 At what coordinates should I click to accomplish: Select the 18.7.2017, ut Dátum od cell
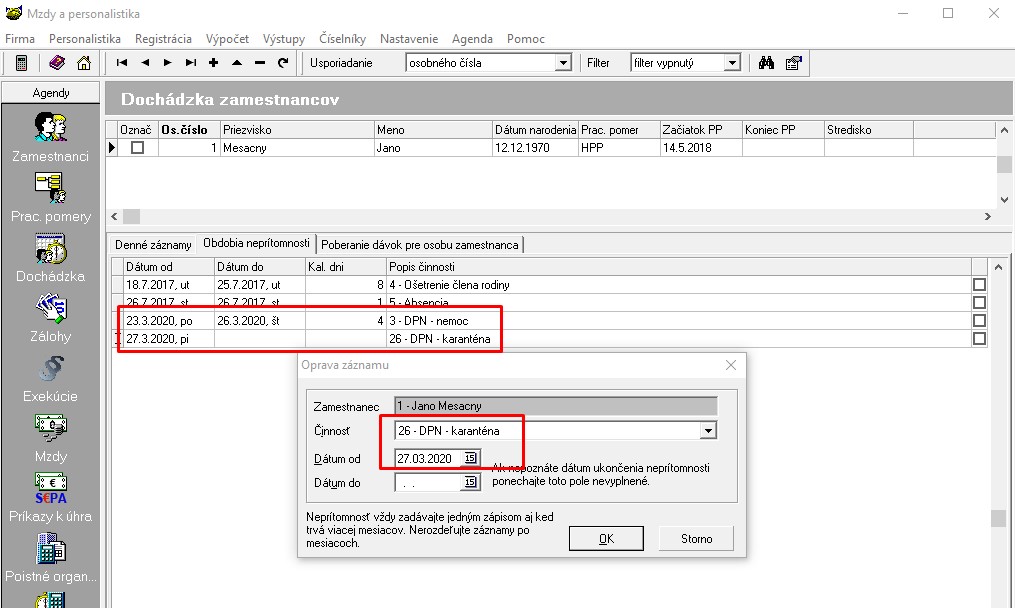pos(168,284)
